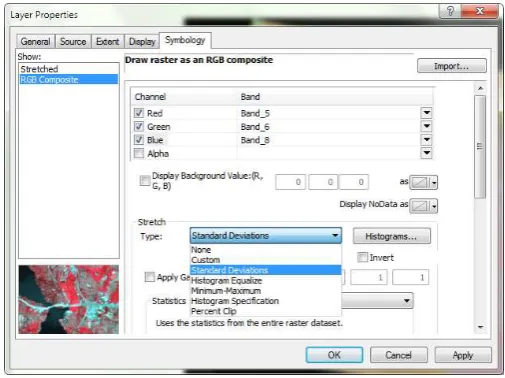Open the Alpha channel band dropdown
505x378 pixels.
[x=426, y=153]
